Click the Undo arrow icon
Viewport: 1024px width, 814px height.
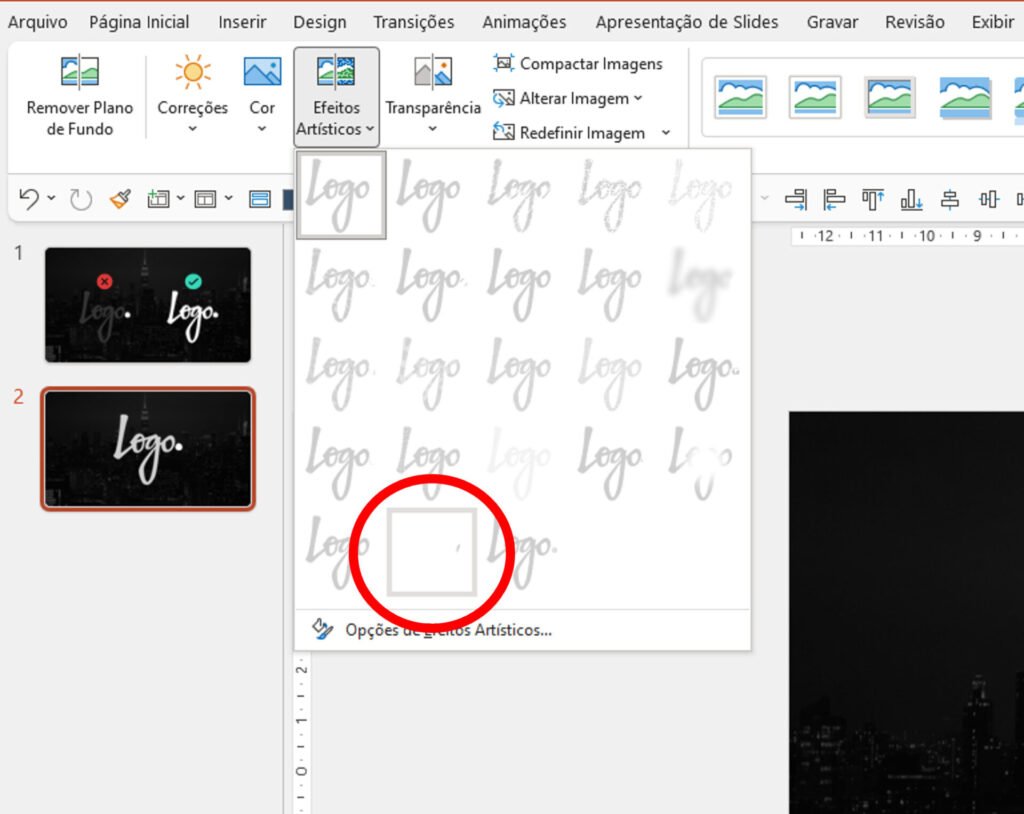pyautogui.click(x=29, y=199)
